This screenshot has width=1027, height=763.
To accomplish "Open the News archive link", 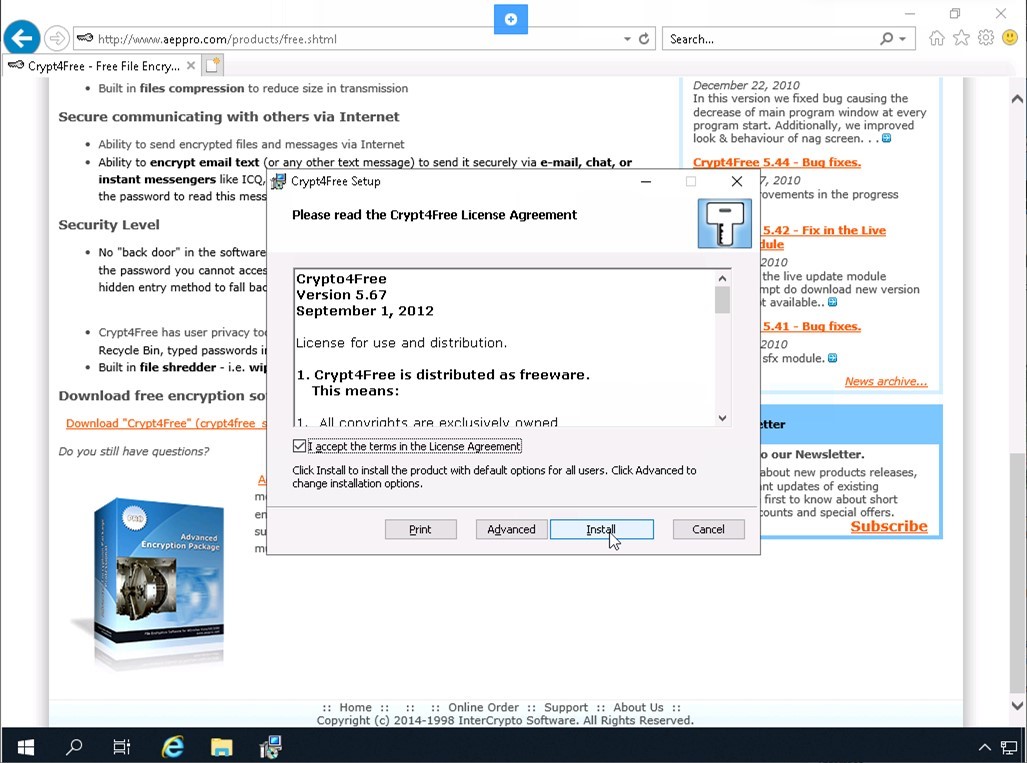I will [x=885, y=381].
